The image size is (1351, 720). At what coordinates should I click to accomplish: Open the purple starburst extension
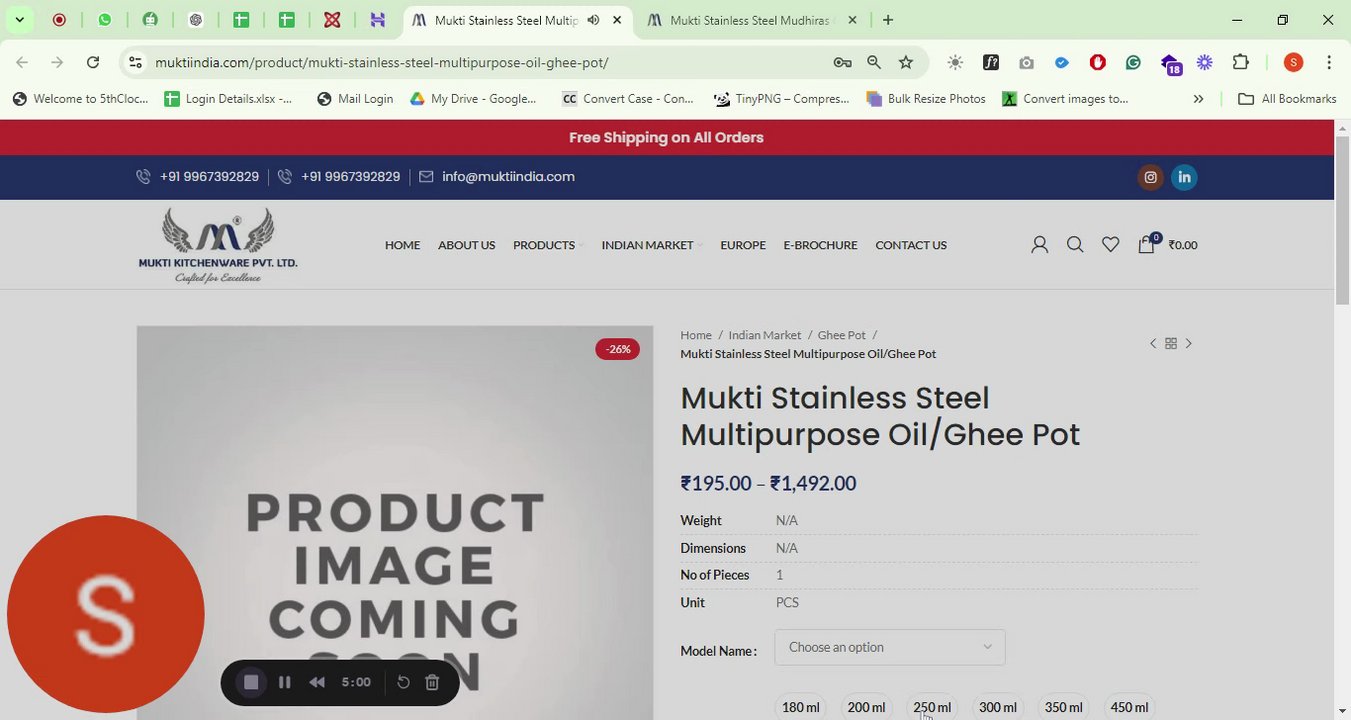click(x=1205, y=62)
